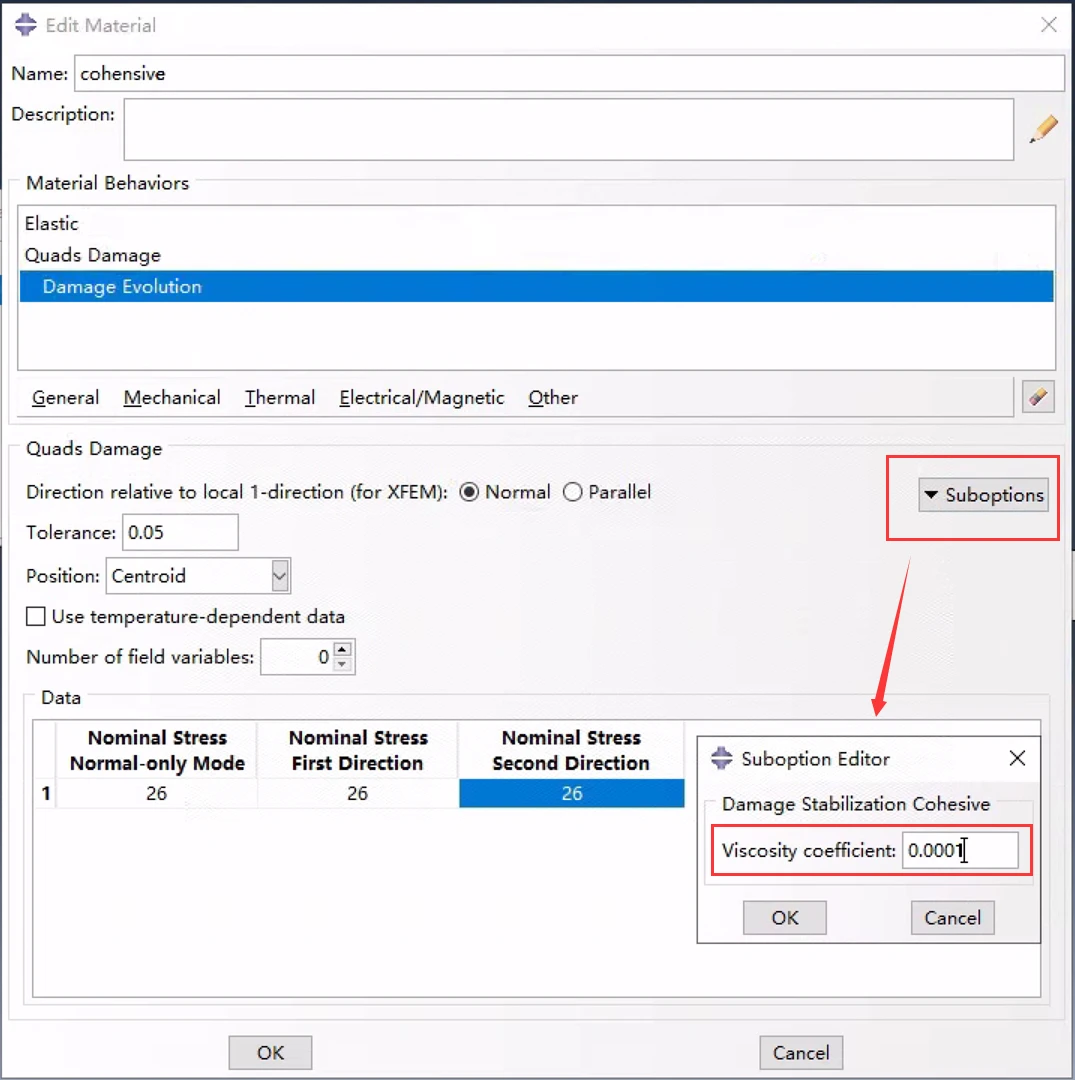Viewport: 1075px width, 1080px height.
Task: Click the material Name field
Action: (570, 73)
